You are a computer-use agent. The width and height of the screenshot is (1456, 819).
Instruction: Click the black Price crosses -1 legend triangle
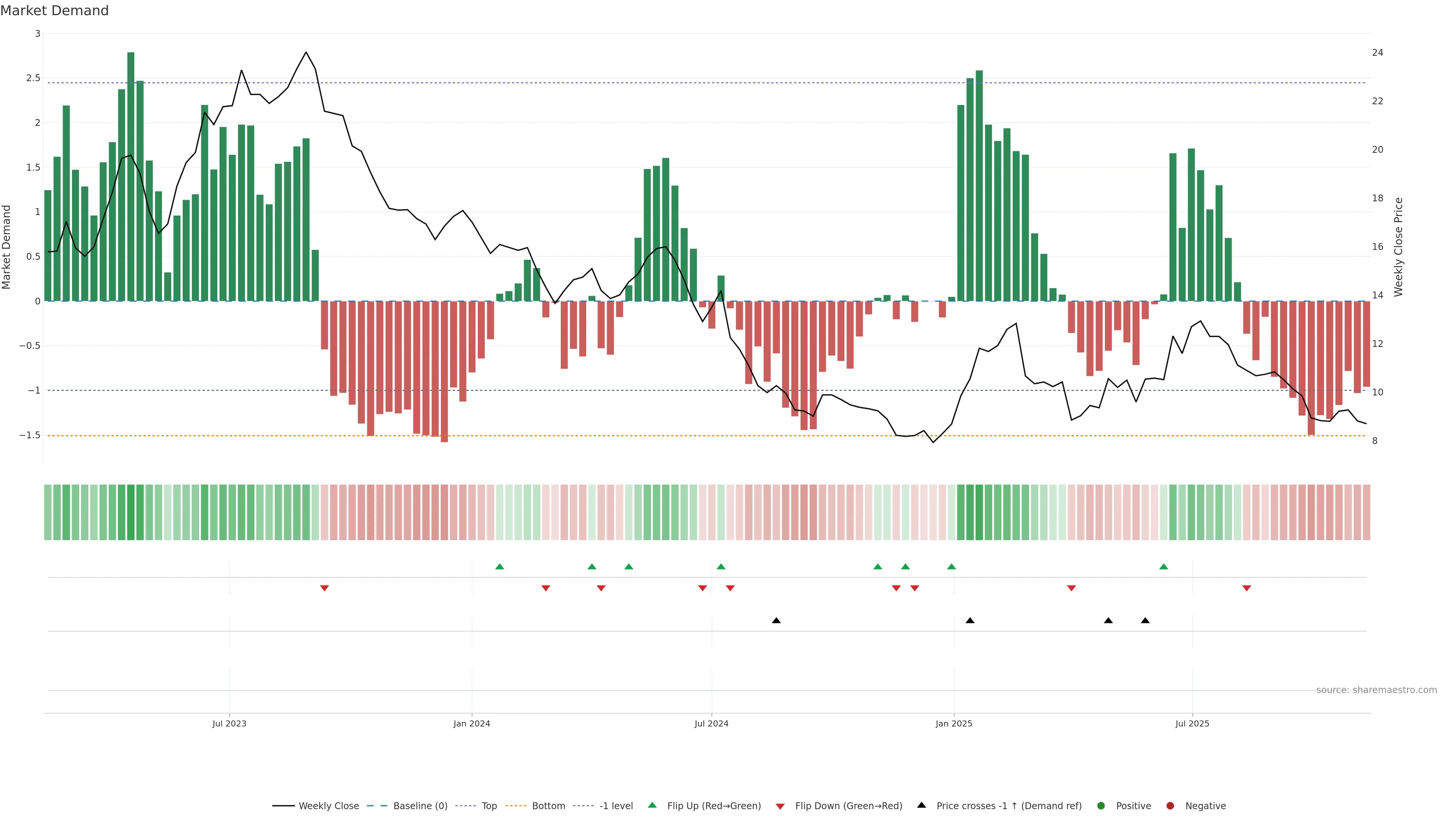pyautogui.click(x=921, y=805)
